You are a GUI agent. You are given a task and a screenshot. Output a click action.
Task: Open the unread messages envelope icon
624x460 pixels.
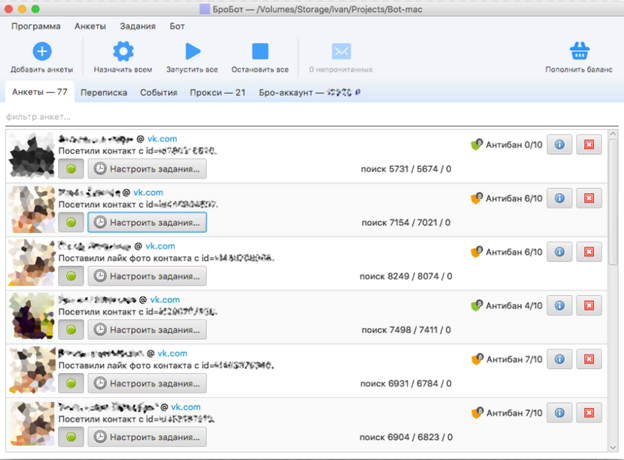(x=341, y=51)
